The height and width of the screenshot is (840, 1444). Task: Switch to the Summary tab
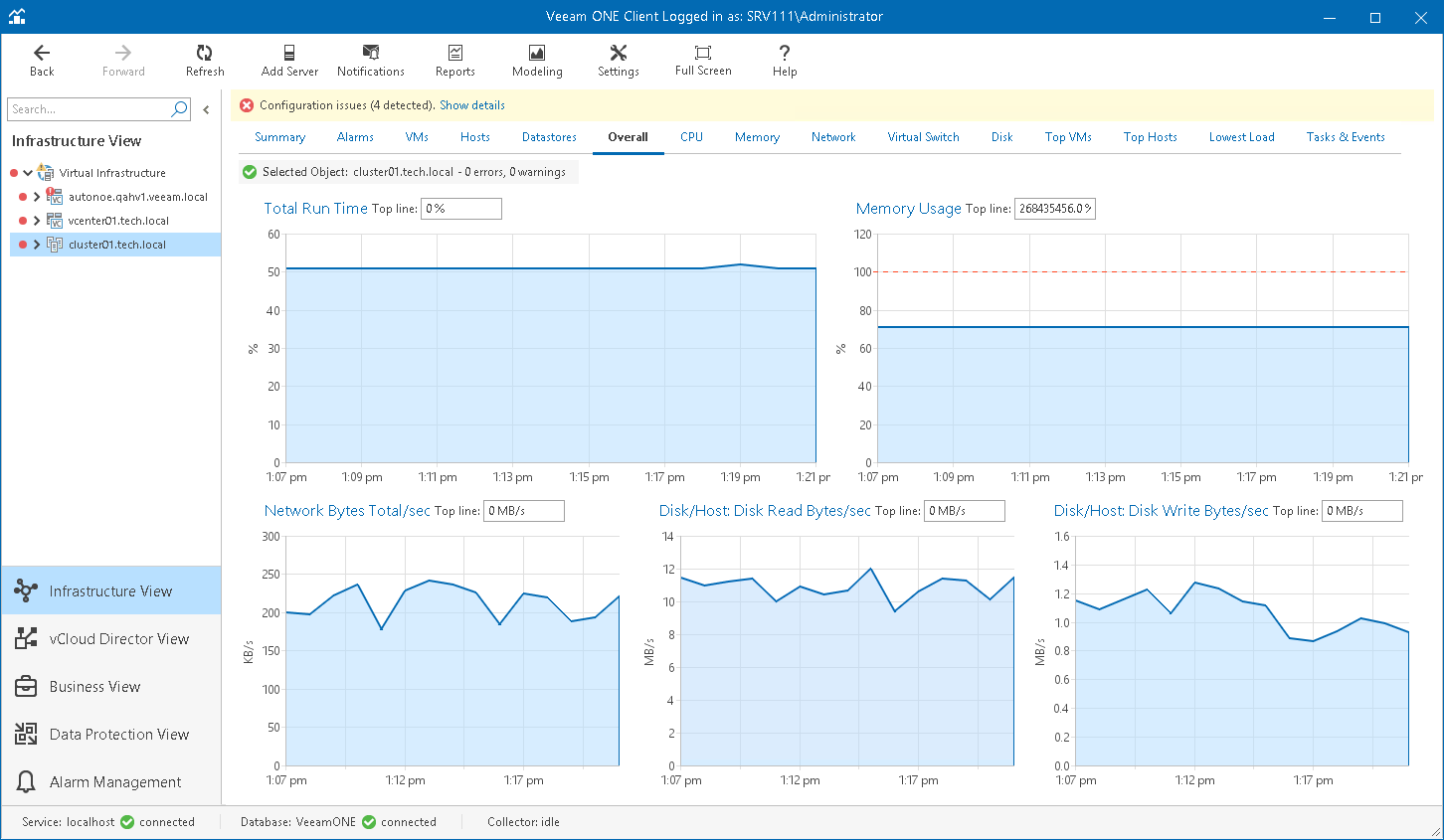[x=279, y=137]
